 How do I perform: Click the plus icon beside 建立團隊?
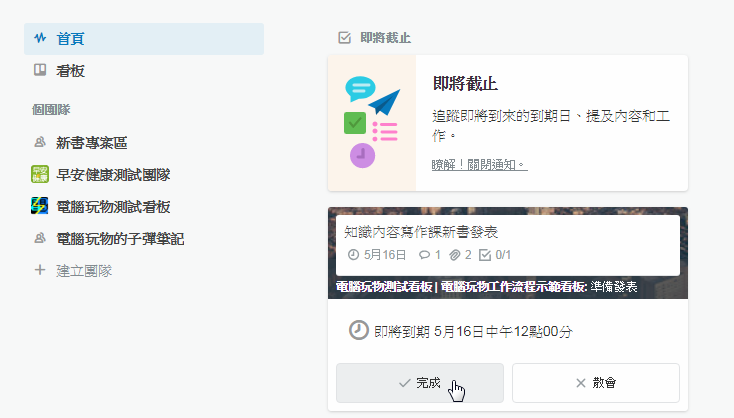[40, 270]
